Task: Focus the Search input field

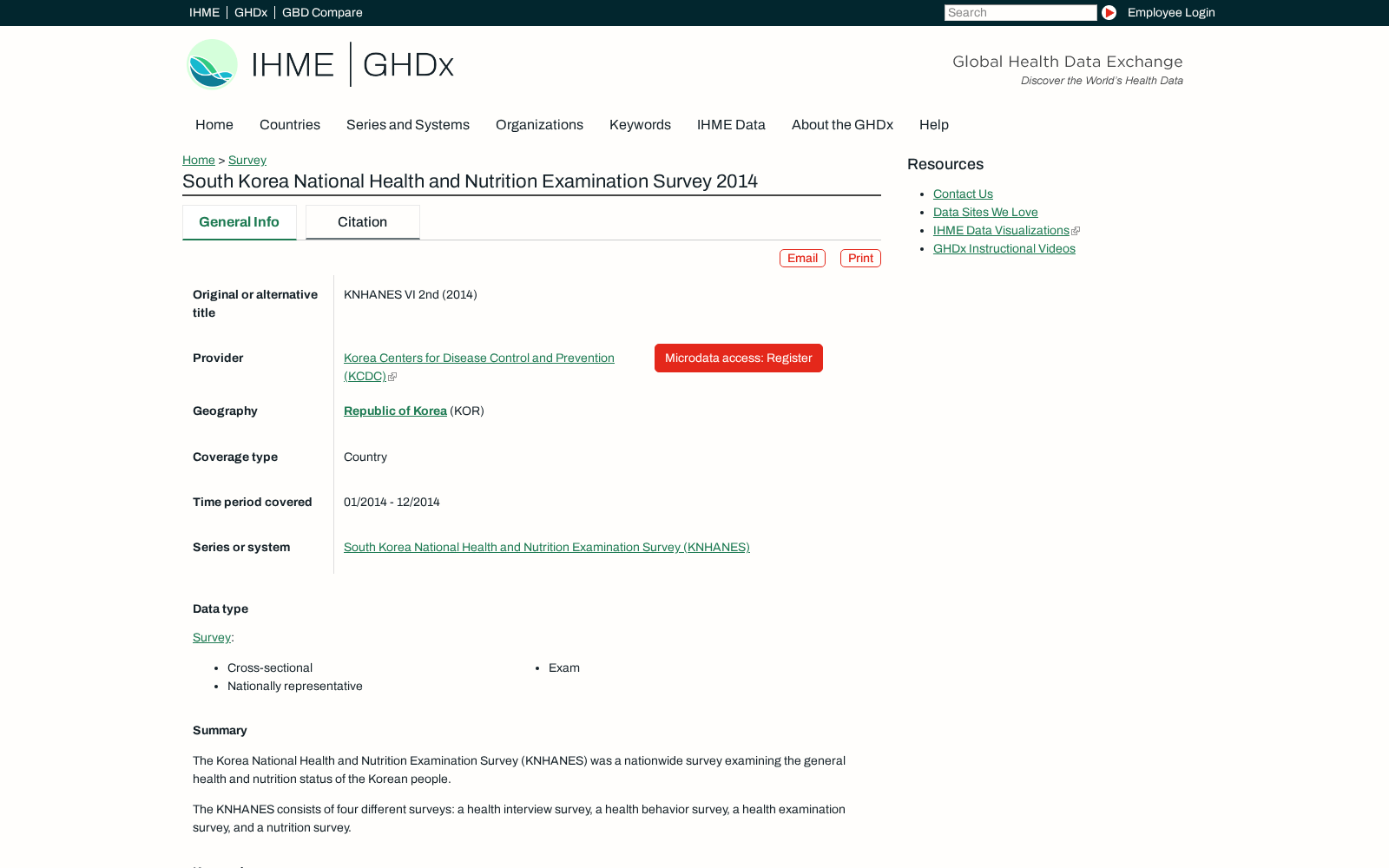Action: (1020, 13)
